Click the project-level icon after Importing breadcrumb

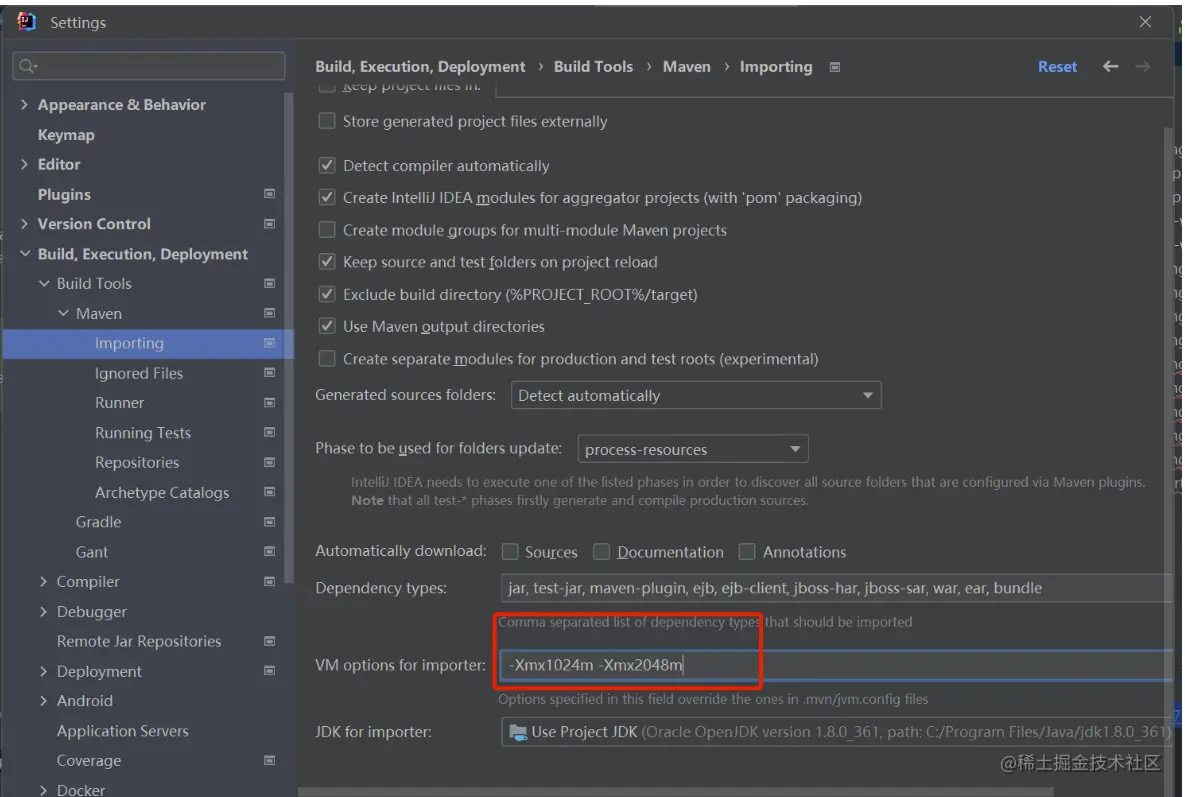pyautogui.click(x=834, y=67)
